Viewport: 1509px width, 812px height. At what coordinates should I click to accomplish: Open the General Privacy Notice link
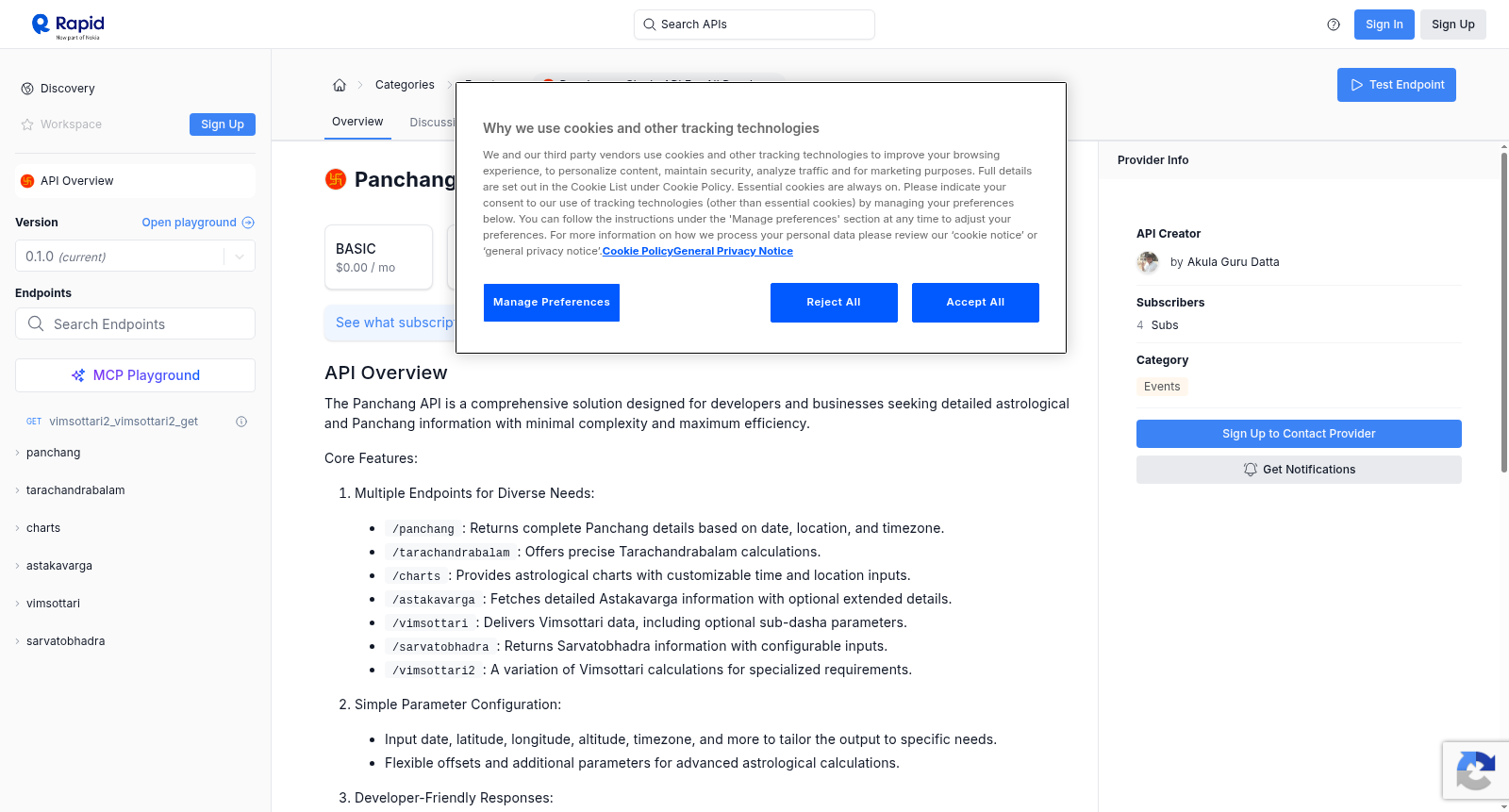click(733, 251)
